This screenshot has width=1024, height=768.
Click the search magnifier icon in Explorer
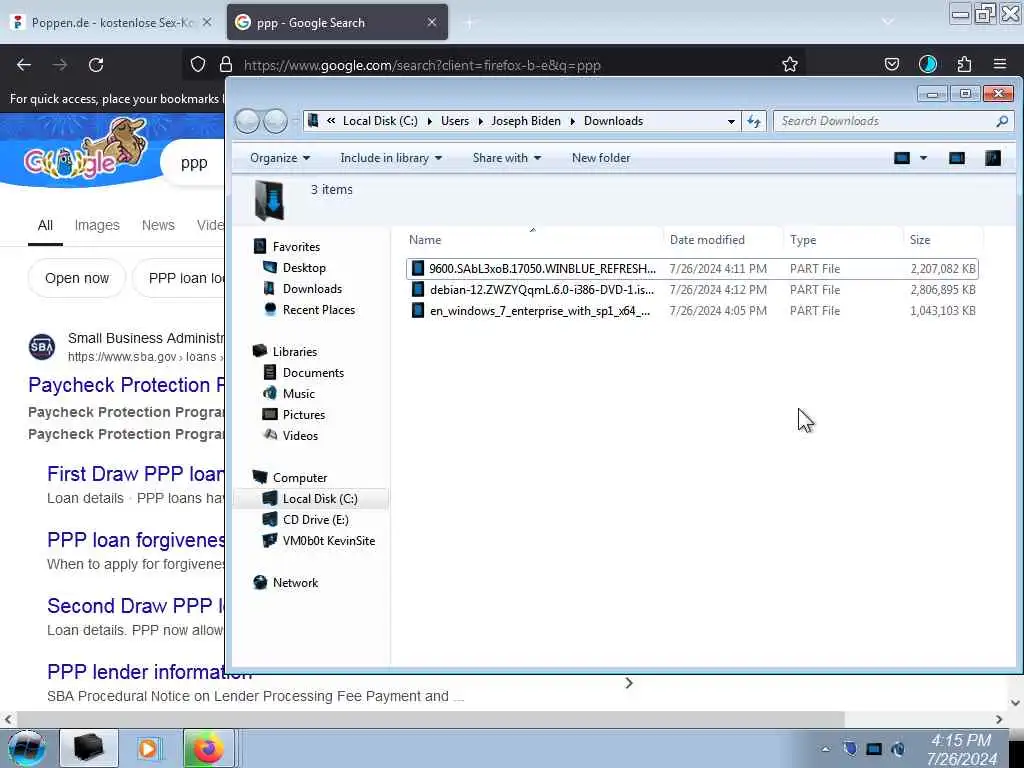(1002, 121)
